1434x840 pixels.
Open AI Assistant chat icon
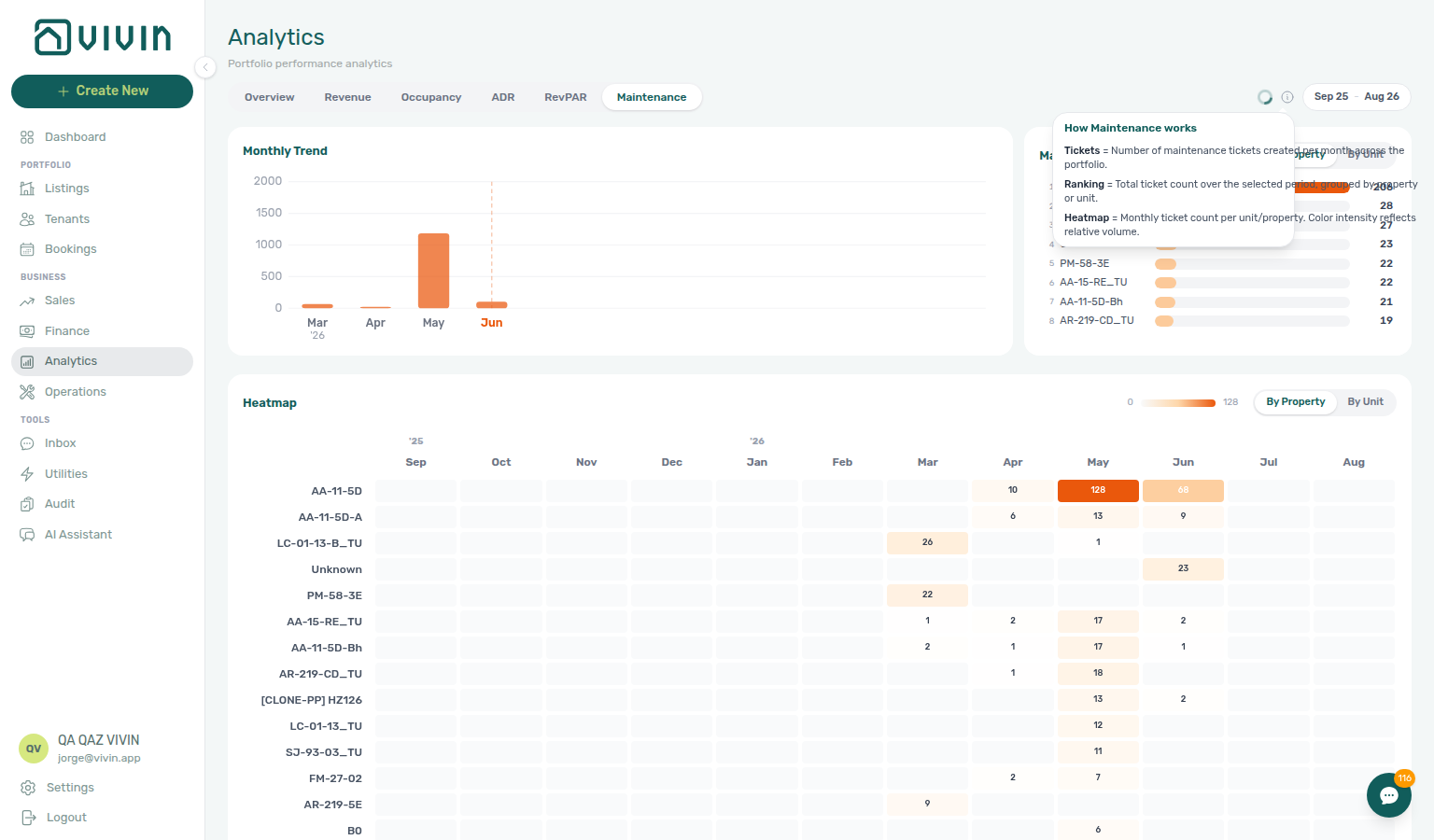coord(27,535)
